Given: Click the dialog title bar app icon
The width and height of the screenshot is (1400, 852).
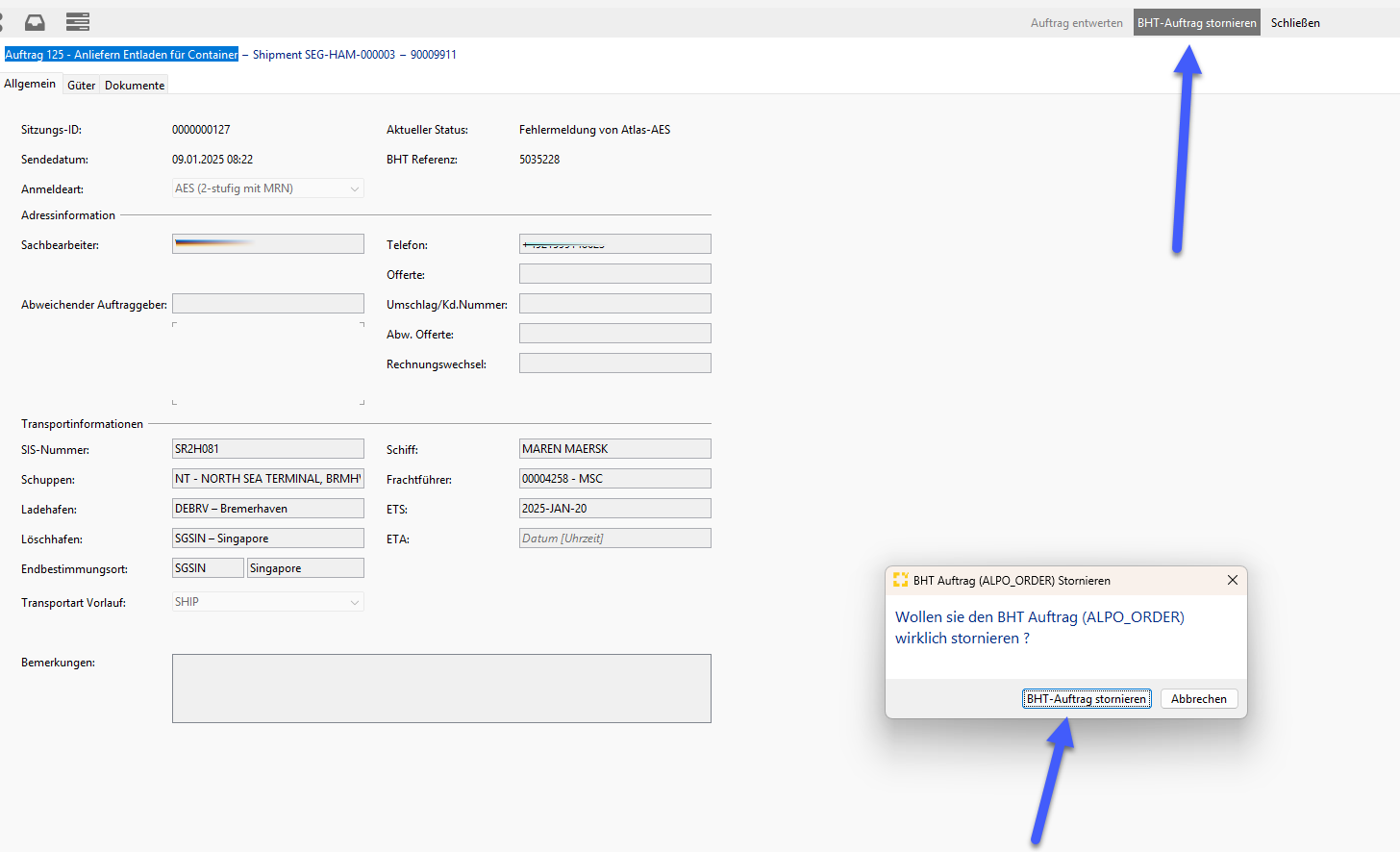Looking at the screenshot, I should tap(900, 580).
